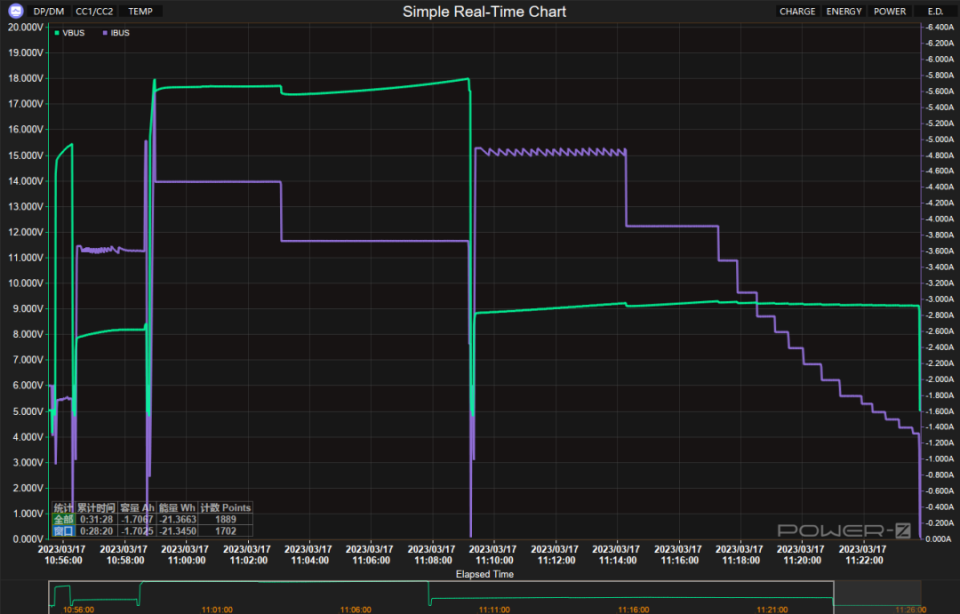Open the CC1/CC2 view
The image size is (960, 614).
(94, 12)
